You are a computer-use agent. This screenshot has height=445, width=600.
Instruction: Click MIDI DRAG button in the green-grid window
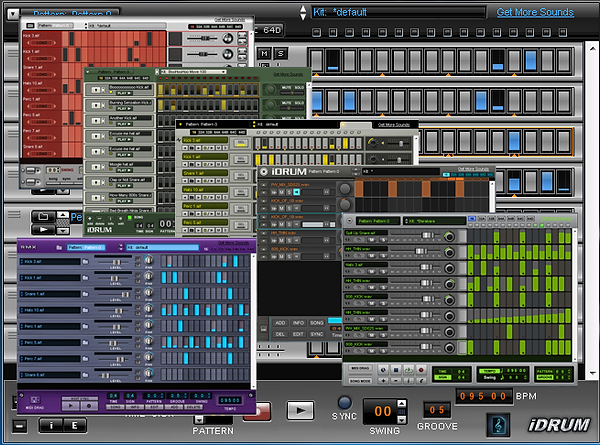360,368
